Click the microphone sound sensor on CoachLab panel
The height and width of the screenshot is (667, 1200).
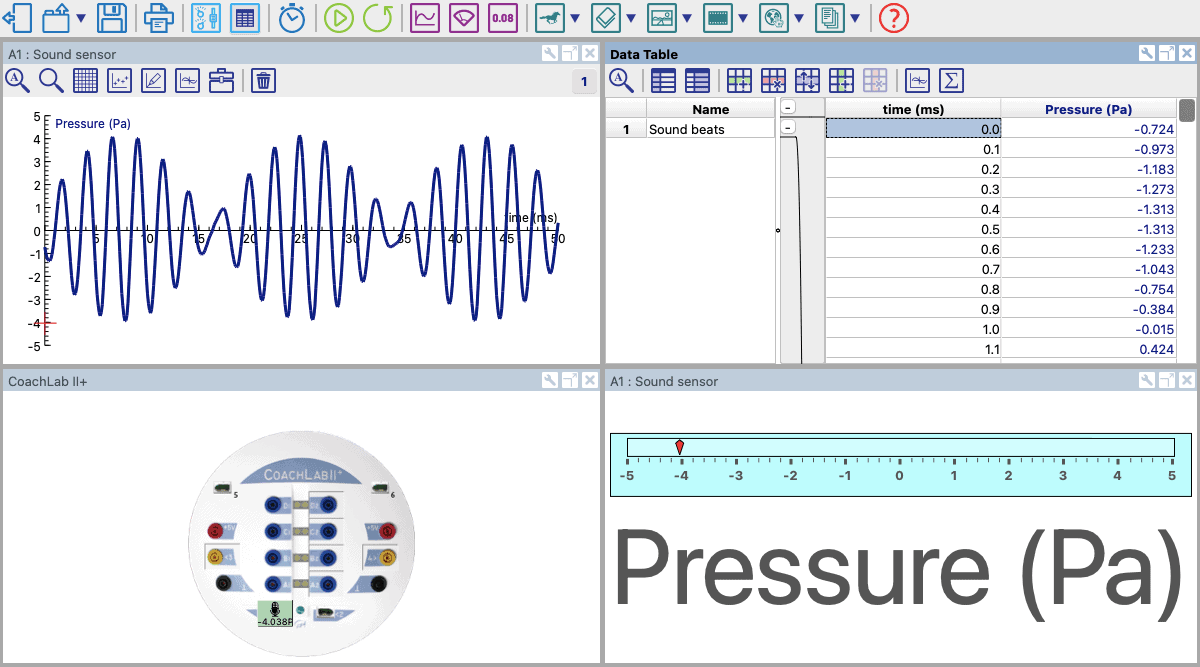(x=274, y=612)
